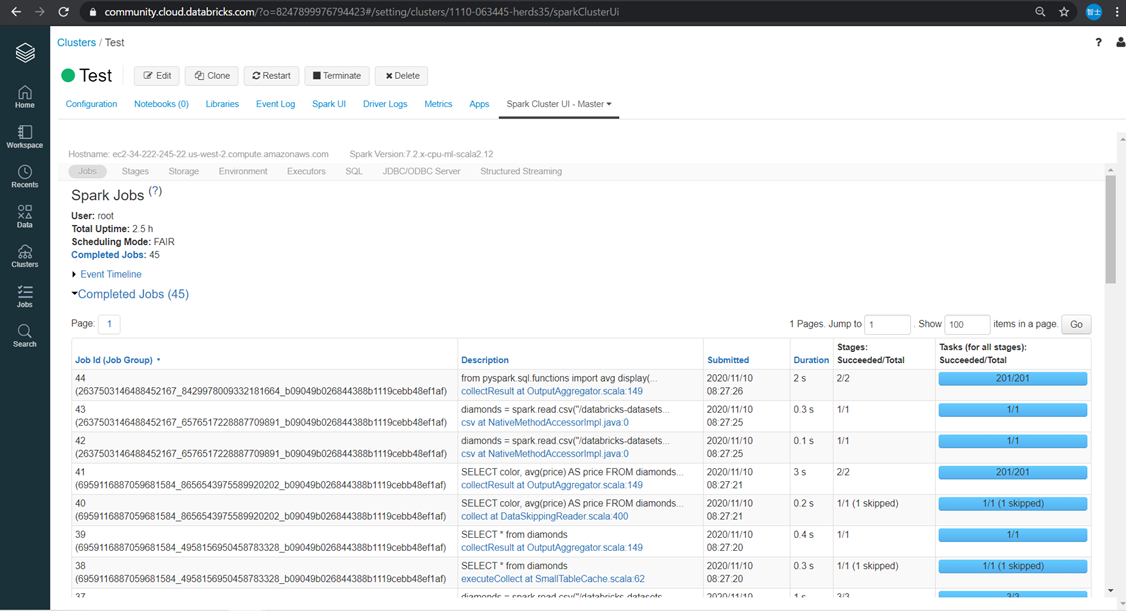Click page 1 pagination link
The image size is (1126, 611).
coord(109,324)
